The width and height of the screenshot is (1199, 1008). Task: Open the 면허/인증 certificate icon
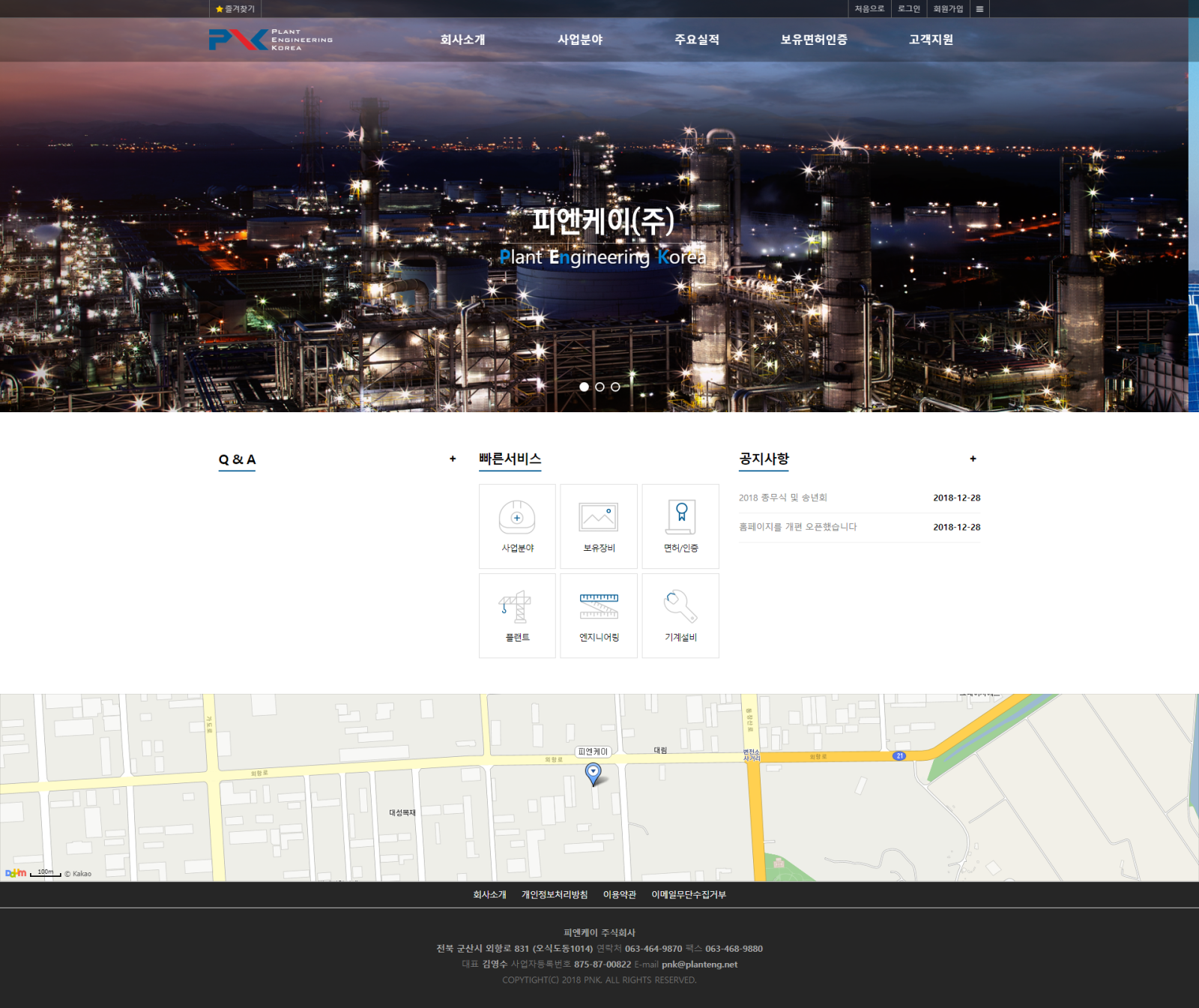tap(680, 517)
